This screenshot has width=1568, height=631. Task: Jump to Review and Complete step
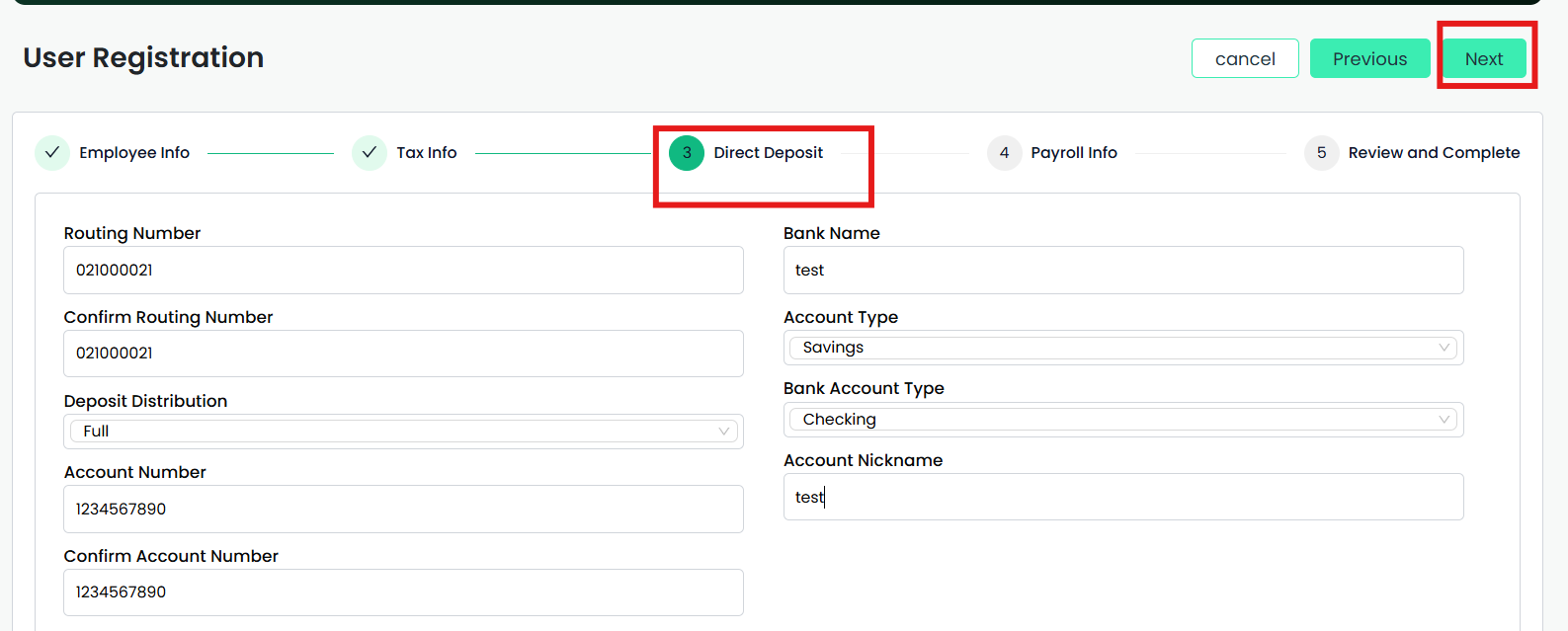pos(1434,153)
